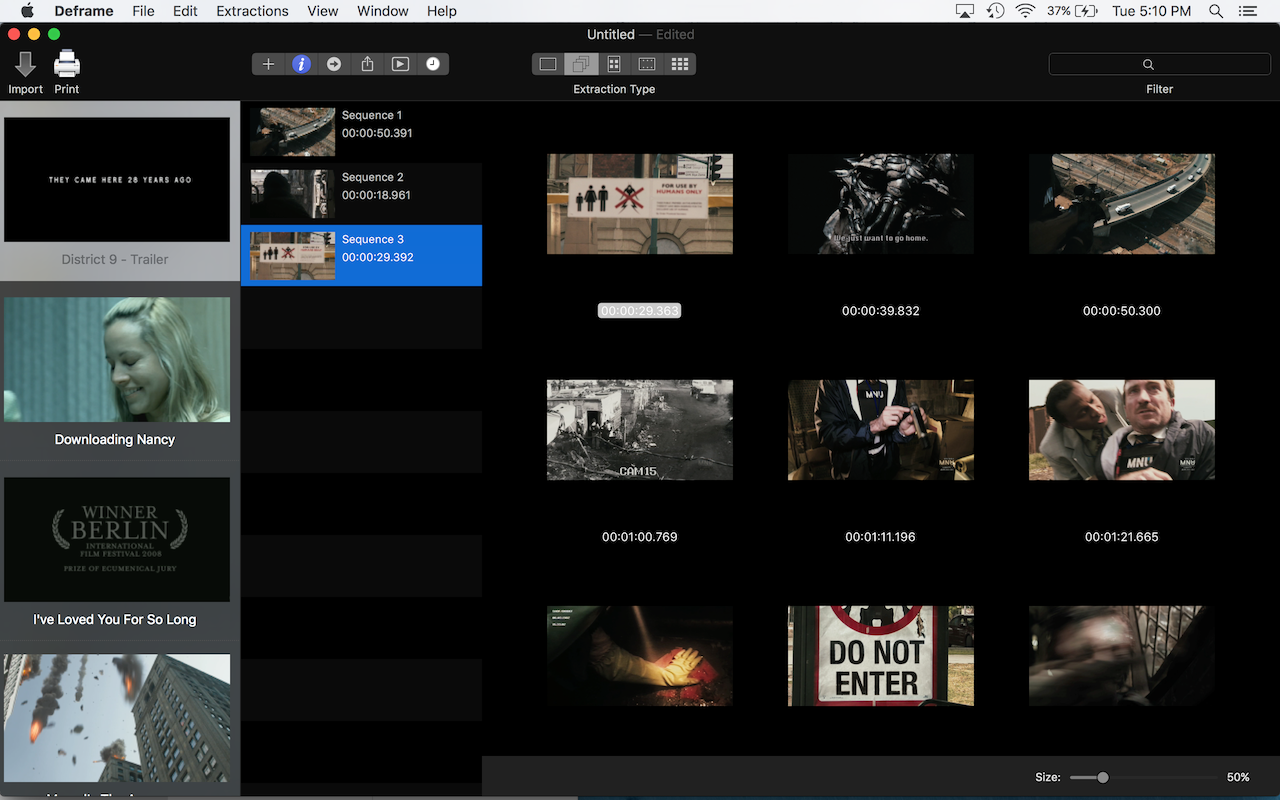Click the alien frame at 00:00:39.832
Image resolution: width=1280 pixels, height=800 pixels.
coord(881,204)
